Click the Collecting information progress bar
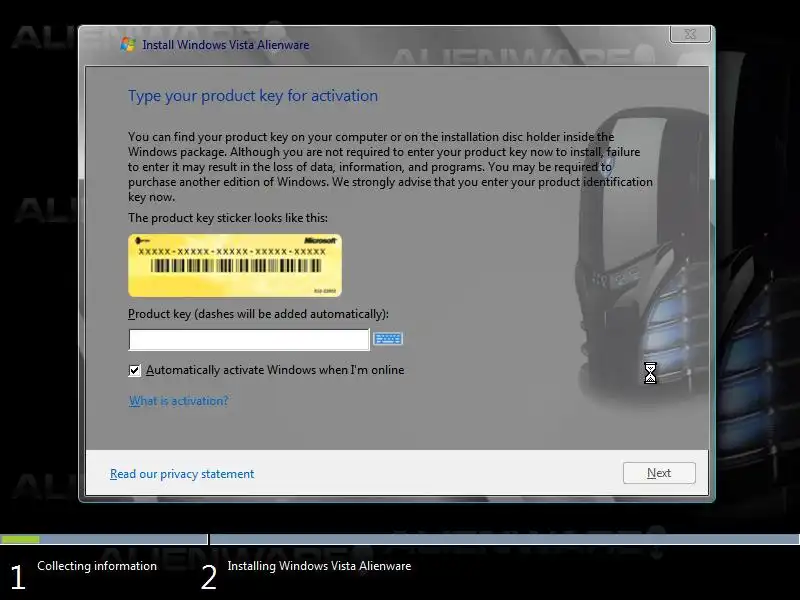The image size is (800, 600). (104, 539)
